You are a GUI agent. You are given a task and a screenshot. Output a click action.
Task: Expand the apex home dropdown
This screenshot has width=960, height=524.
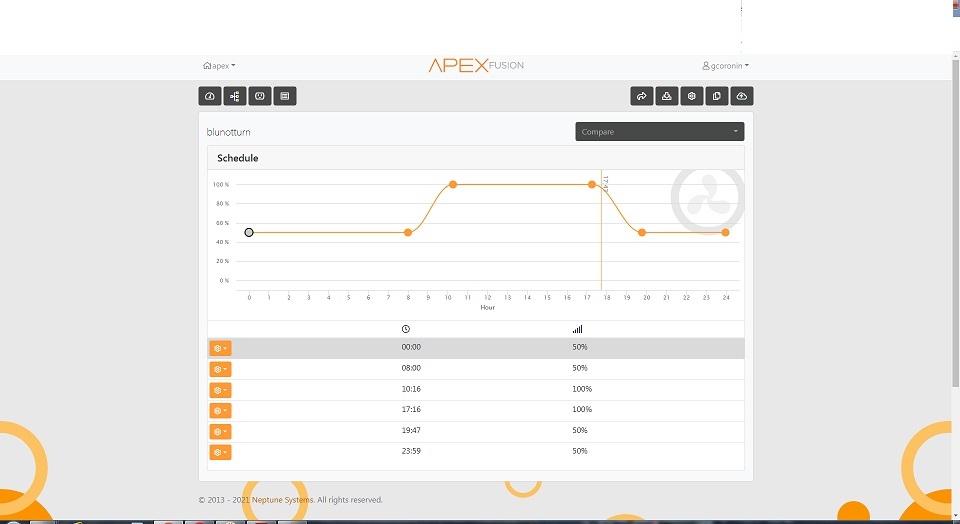(x=219, y=66)
